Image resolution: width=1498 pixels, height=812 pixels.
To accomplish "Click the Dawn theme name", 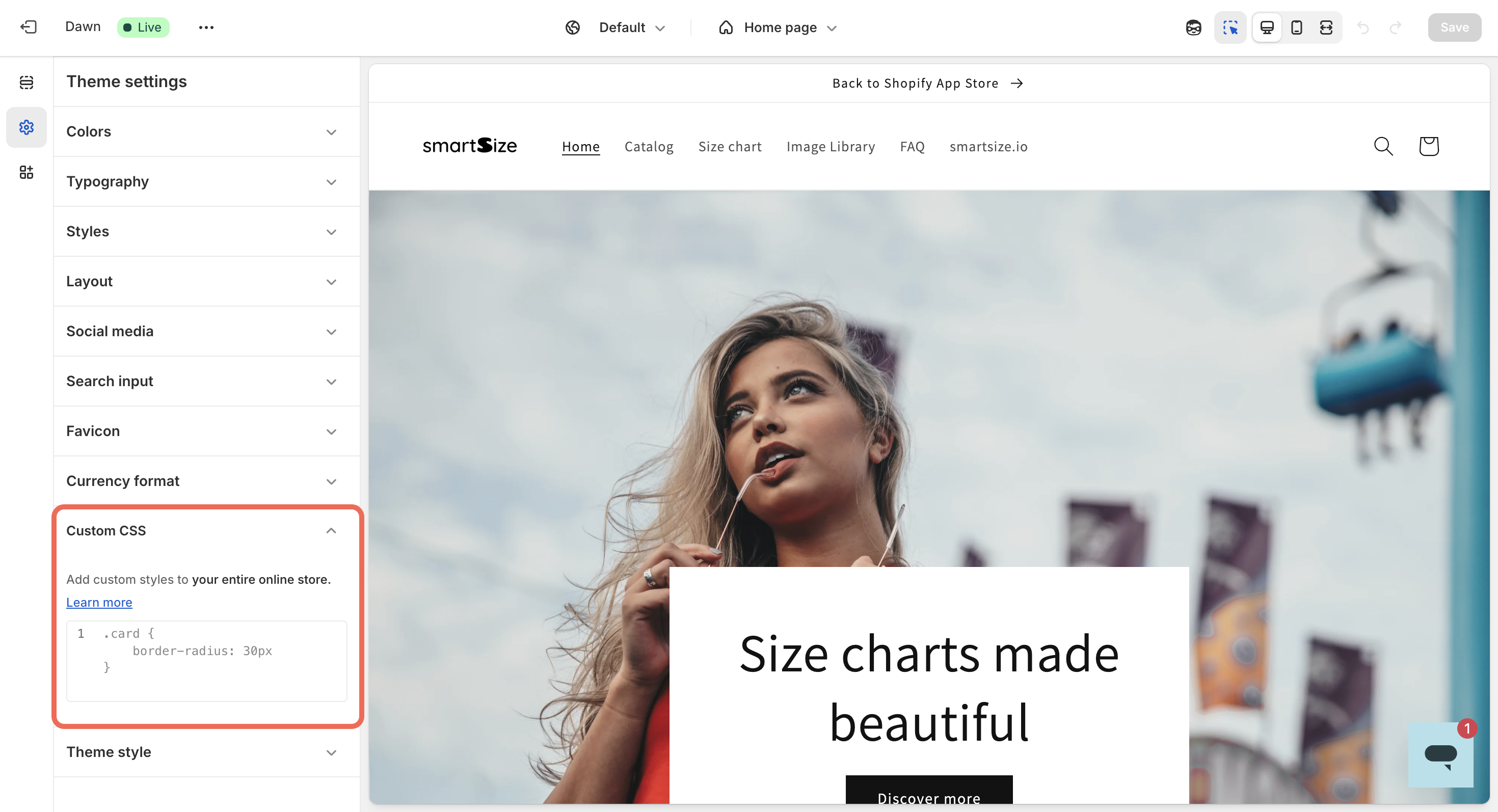I will [83, 26].
